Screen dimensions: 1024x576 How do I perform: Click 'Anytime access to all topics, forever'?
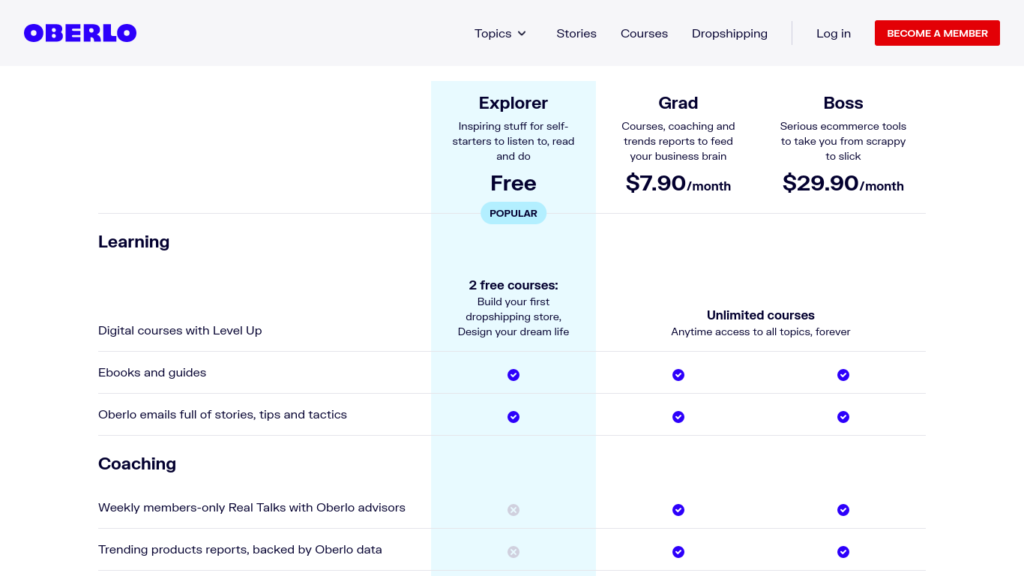point(761,332)
